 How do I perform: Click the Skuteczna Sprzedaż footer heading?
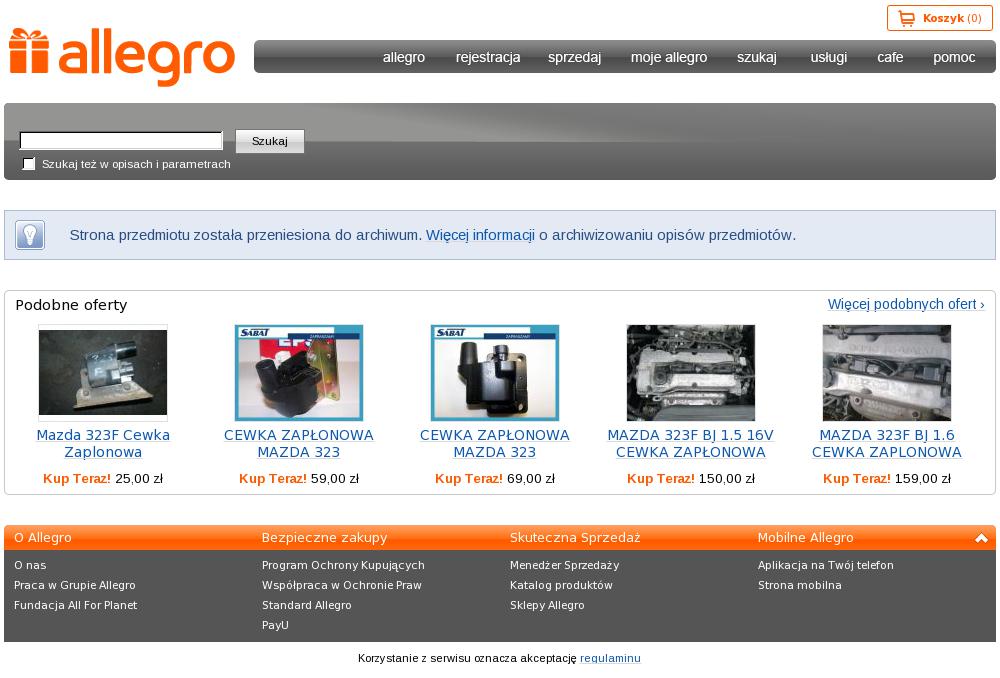coord(575,538)
